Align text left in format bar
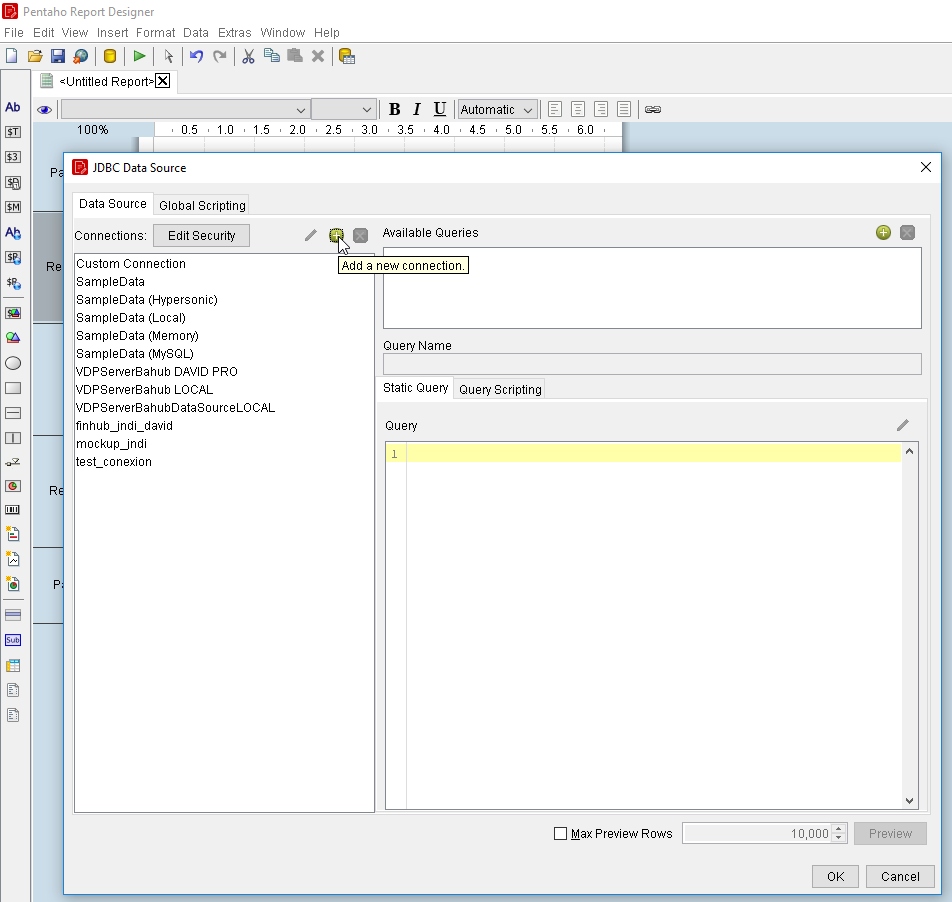 click(x=555, y=109)
